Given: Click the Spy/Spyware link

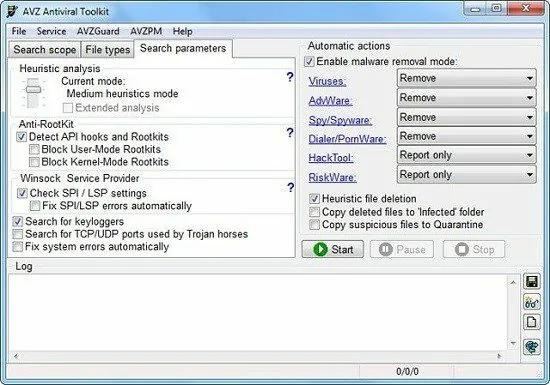Looking at the screenshot, I should click(340, 121).
